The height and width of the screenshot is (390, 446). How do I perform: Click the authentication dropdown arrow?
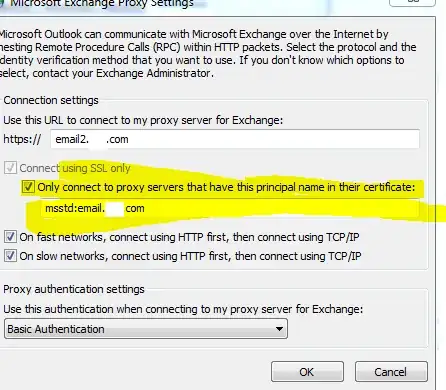click(x=279, y=329)
